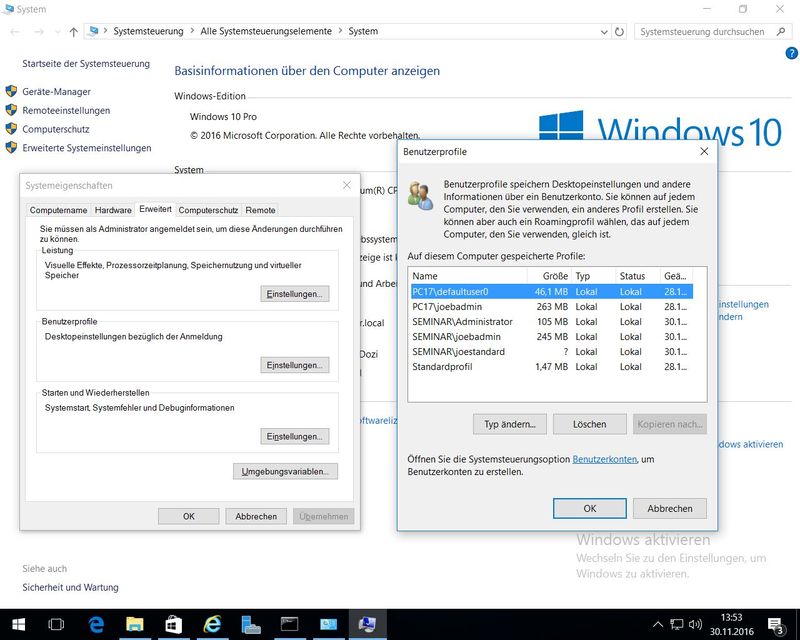800x640 pixels.
Task: Click the shield icon beside Remoteeinstellungen
Action: (x=11, y=110)
